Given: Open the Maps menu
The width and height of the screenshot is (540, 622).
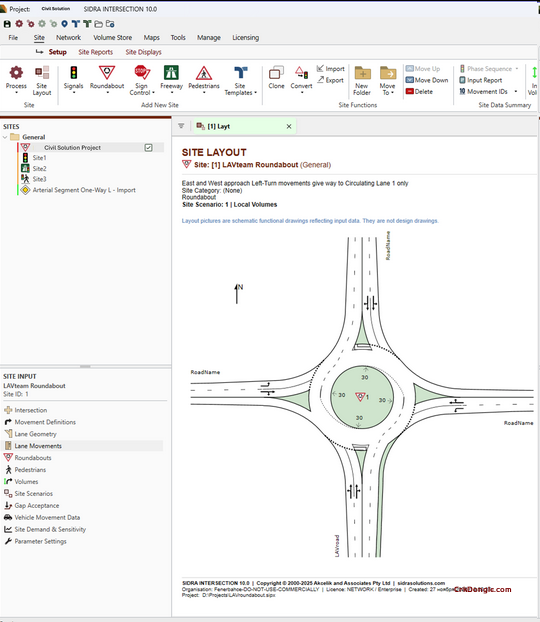Looking at the screenshot, I should (152, 38).
